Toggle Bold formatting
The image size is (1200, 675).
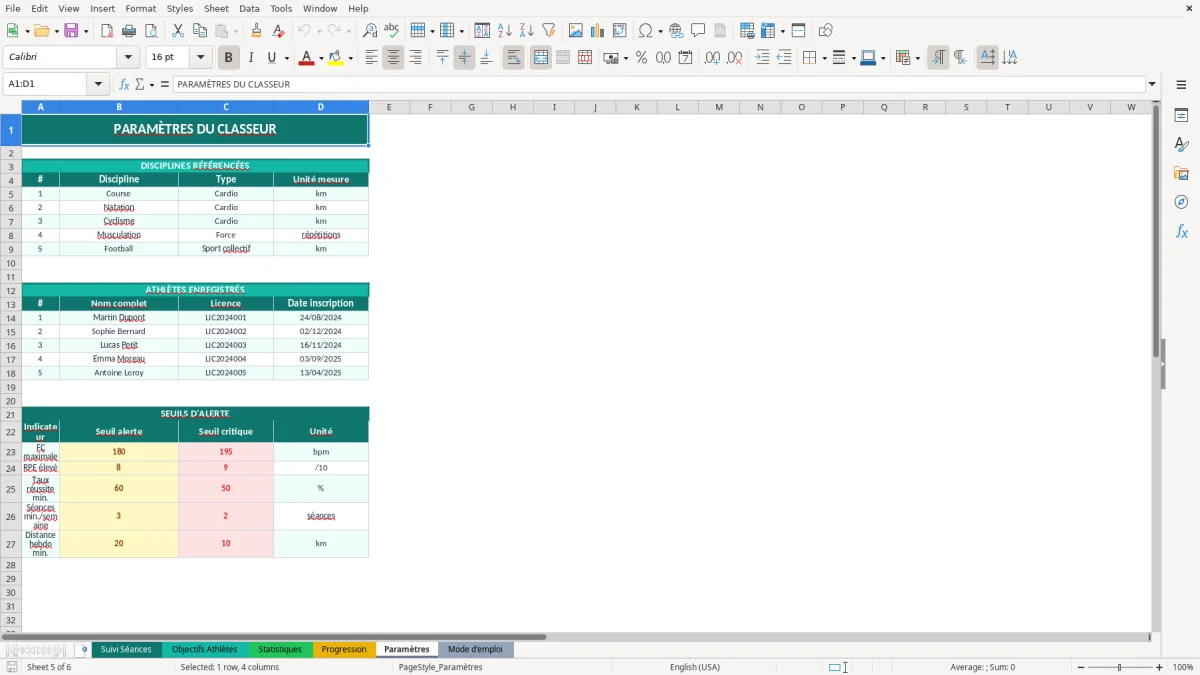pos(229,58)
